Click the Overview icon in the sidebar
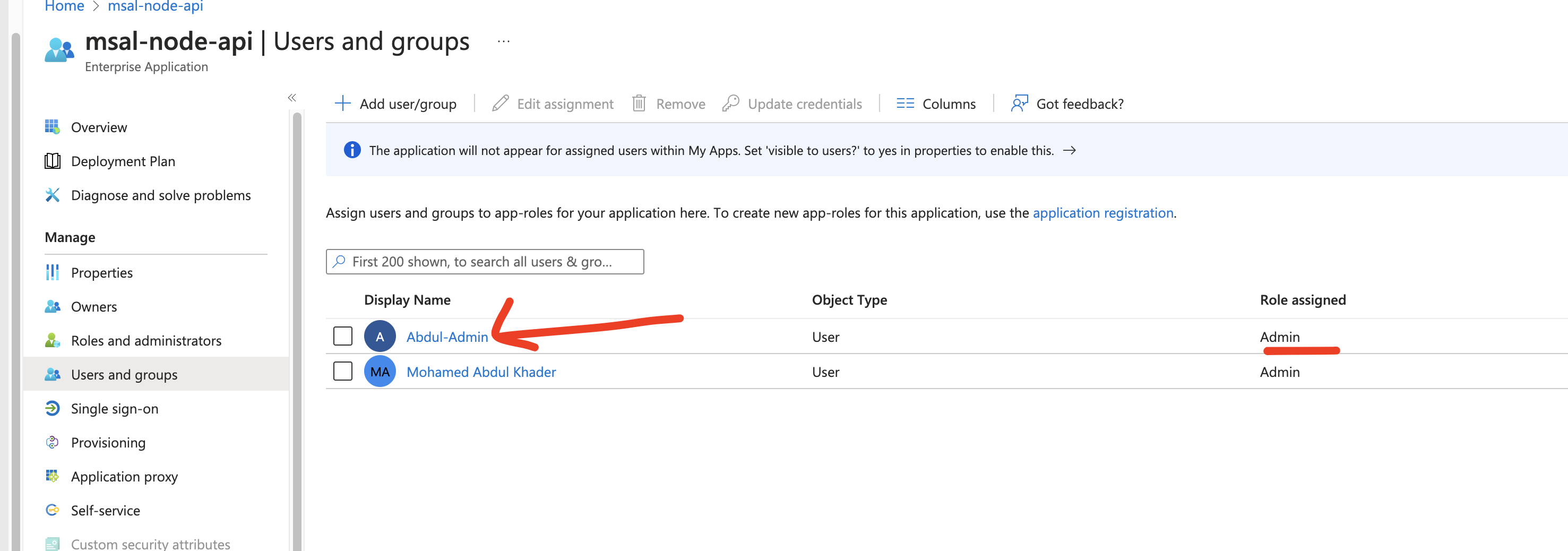Viewport: 1568px width, 551px height. click(54, 127)
